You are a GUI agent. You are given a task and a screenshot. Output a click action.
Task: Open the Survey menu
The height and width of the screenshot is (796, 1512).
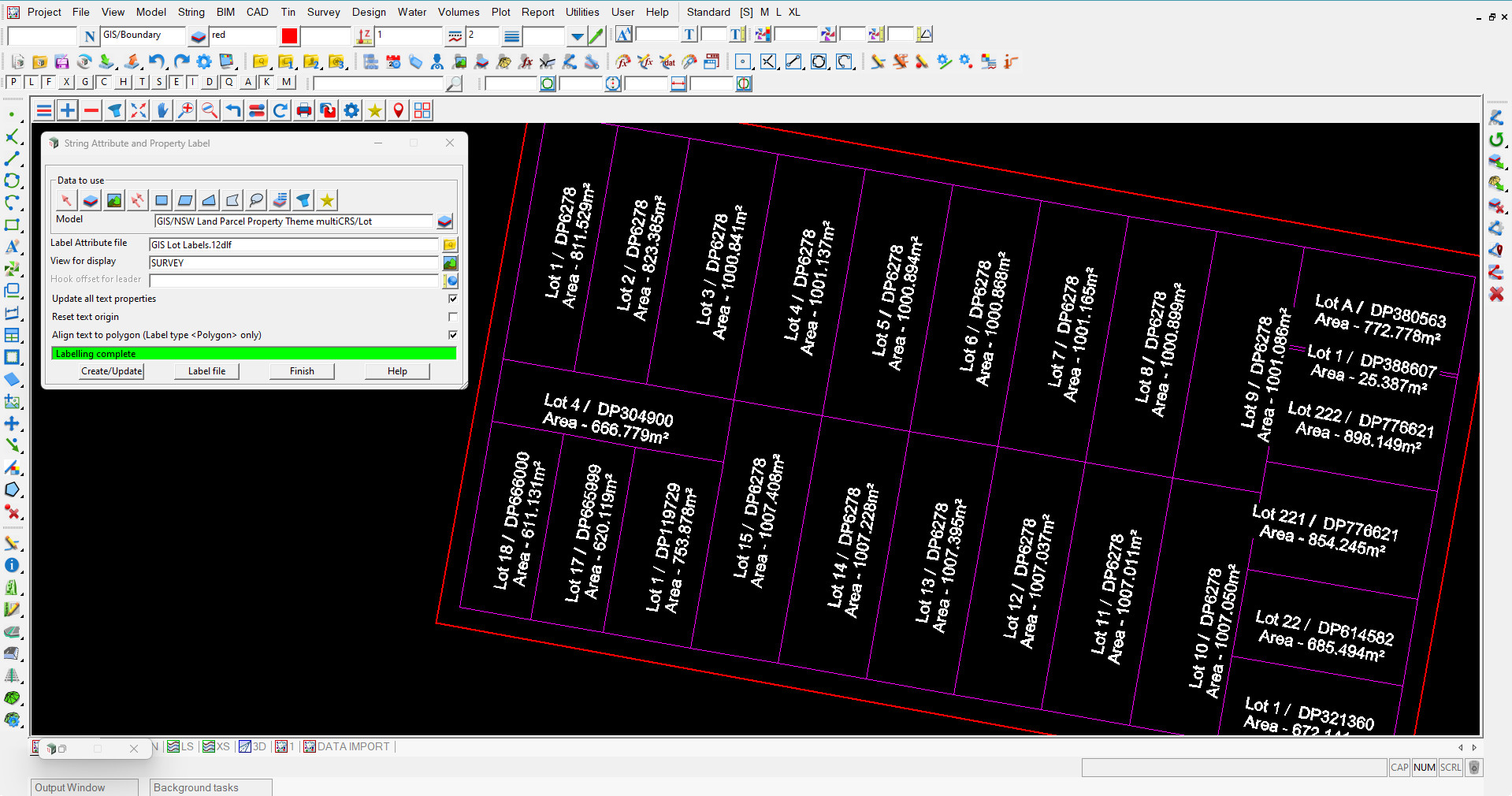click(x=323, y=12)
